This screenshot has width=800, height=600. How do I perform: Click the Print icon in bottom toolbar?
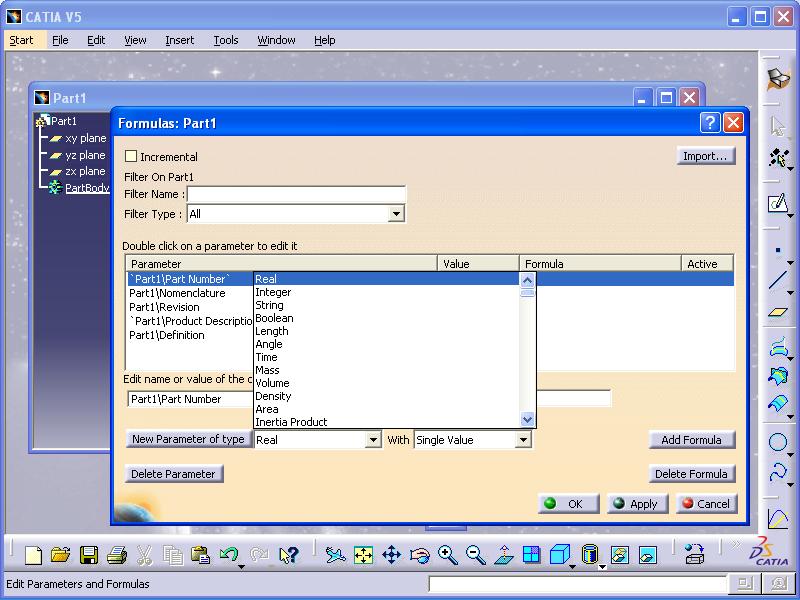tap(117, 555)
